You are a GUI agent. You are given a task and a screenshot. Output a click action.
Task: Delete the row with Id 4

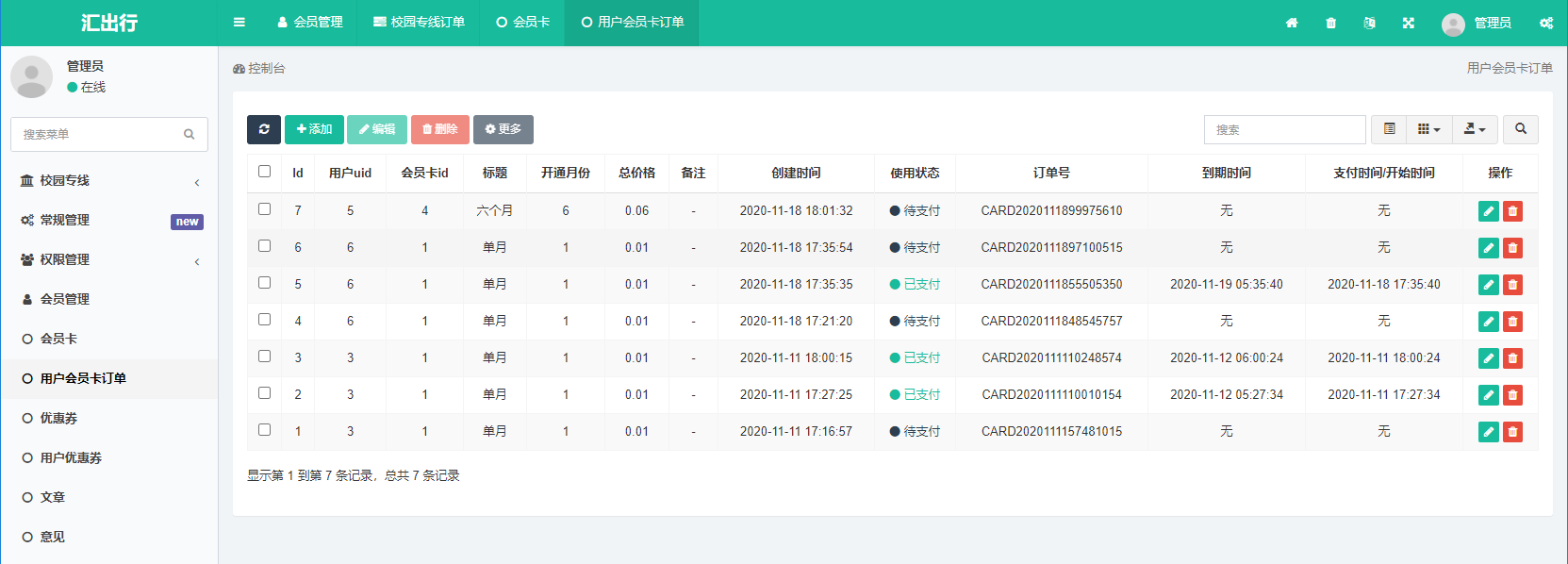pyautogui.click(x=1512, y=322)
